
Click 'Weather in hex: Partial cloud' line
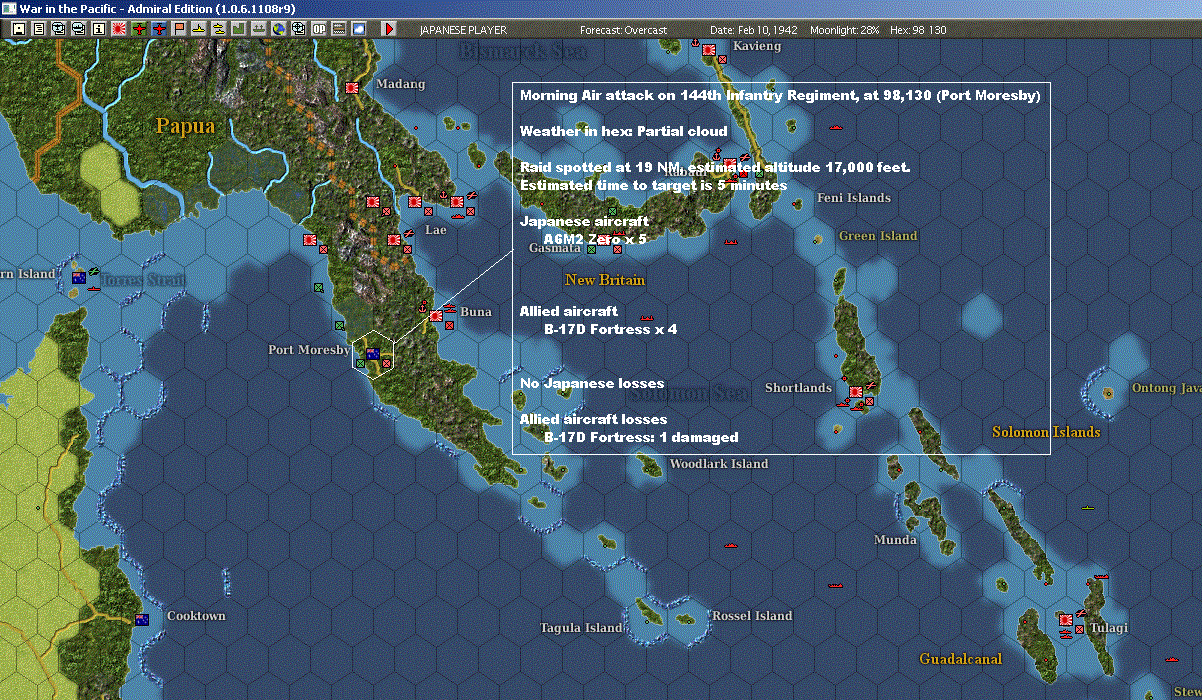624,131
